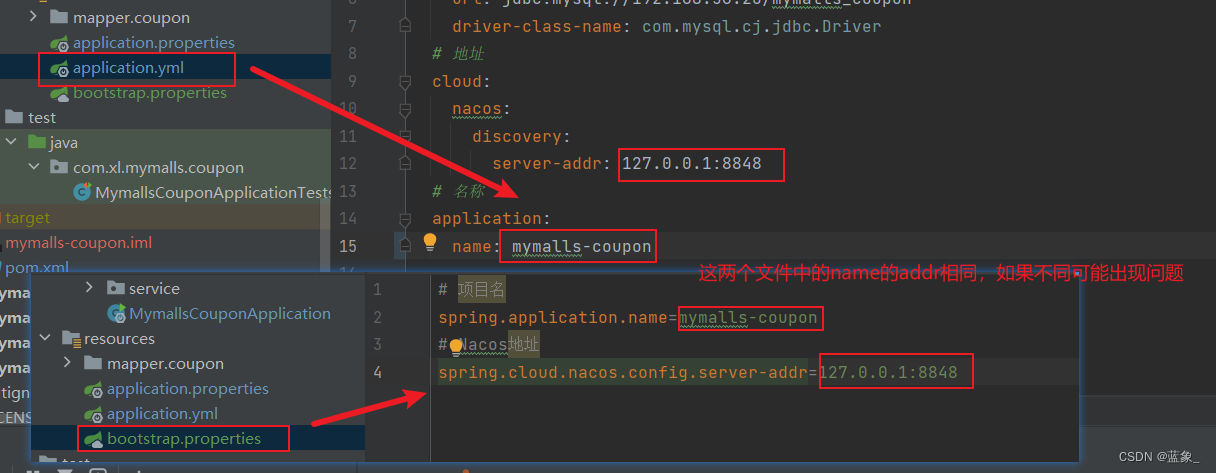Expand the service folder node
This screenshot has height=473, width=1216.
pos(90,288)
